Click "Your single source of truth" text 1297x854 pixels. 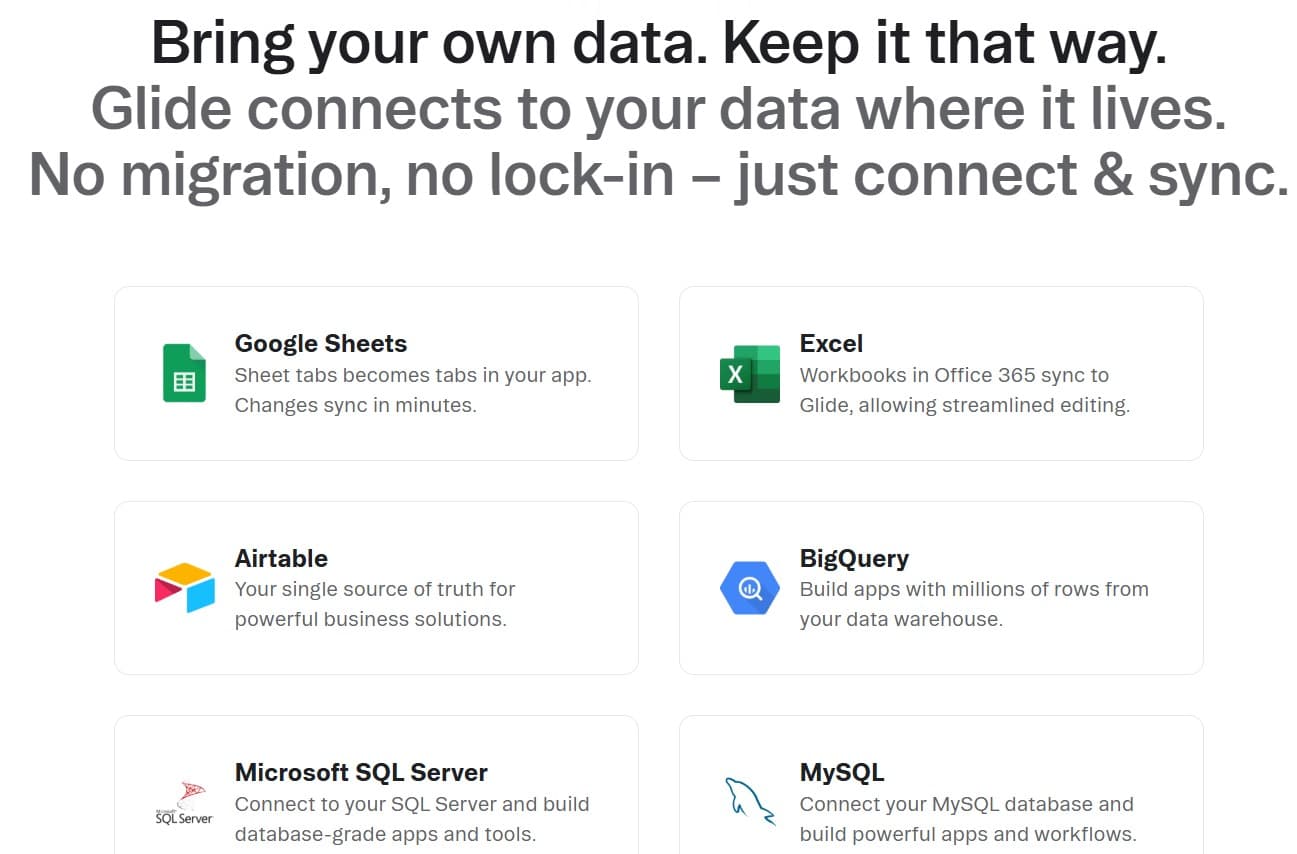click(374, 590)
